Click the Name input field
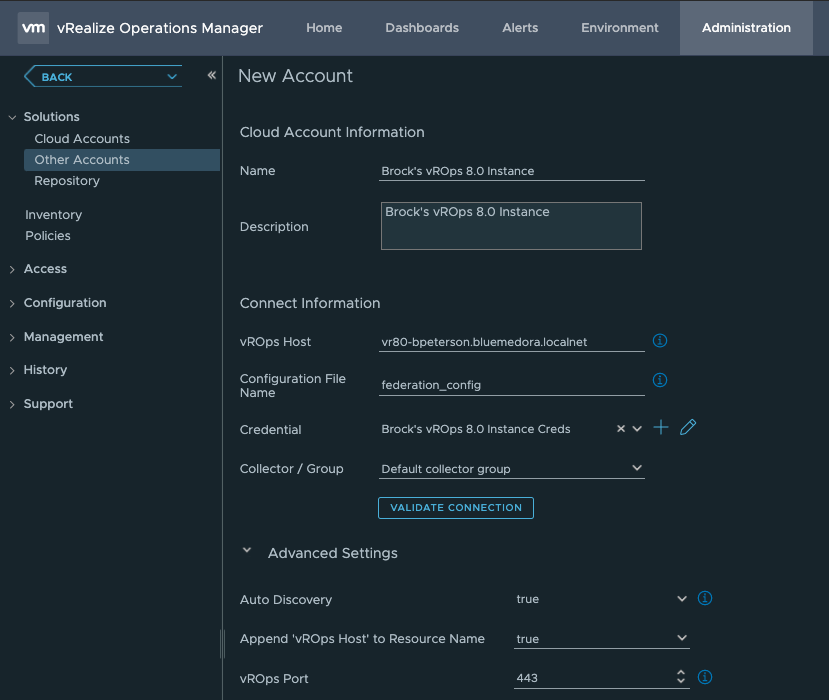This screenshot has height=700, width=829. point(511,171)
